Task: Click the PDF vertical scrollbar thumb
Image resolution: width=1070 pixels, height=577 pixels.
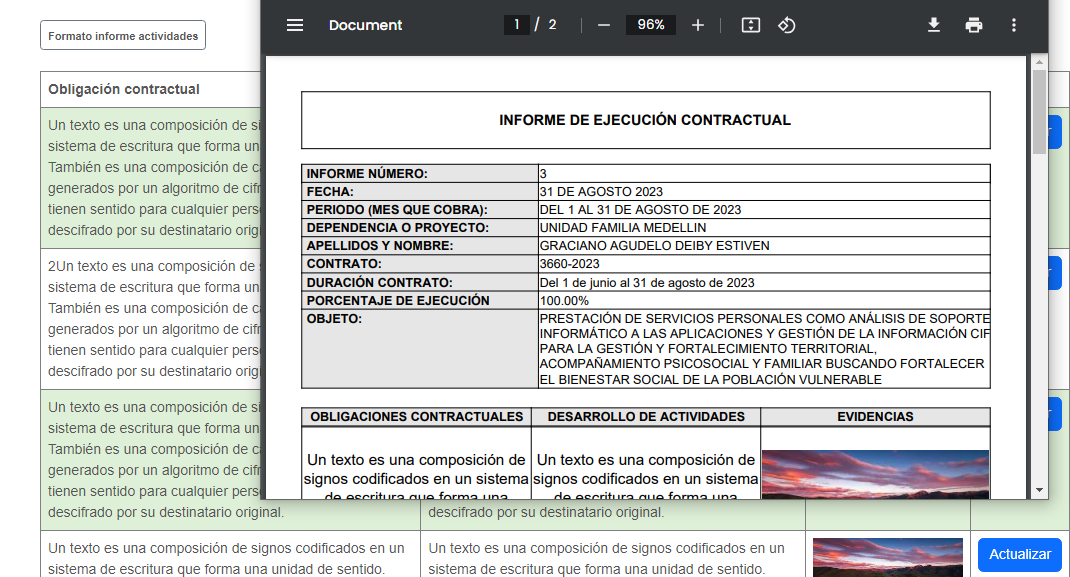Action: click(x=1039, y=111)
